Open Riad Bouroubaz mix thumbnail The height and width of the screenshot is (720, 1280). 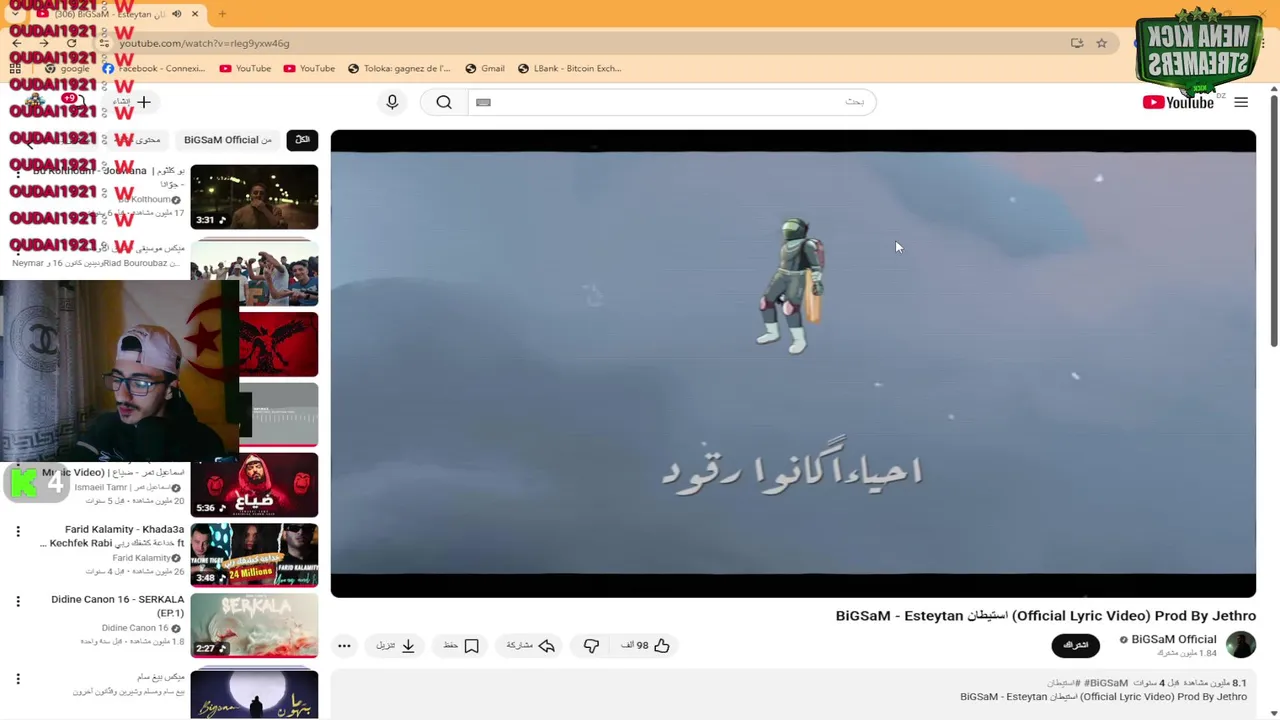254,273
